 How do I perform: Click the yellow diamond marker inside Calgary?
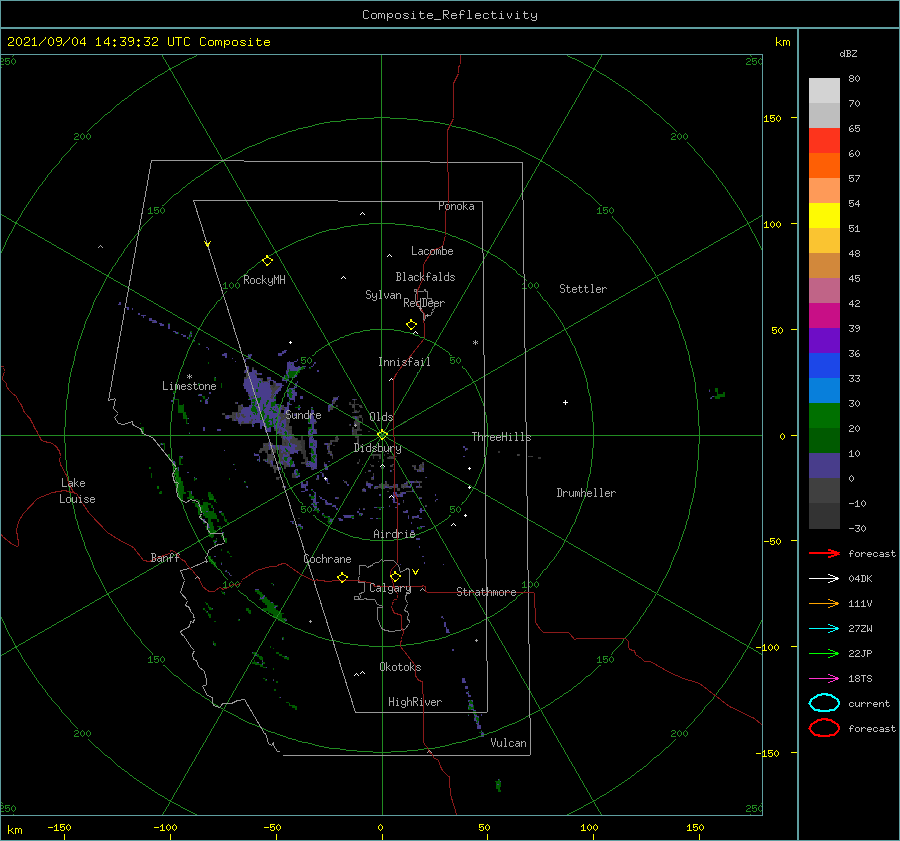coord(395,576)
